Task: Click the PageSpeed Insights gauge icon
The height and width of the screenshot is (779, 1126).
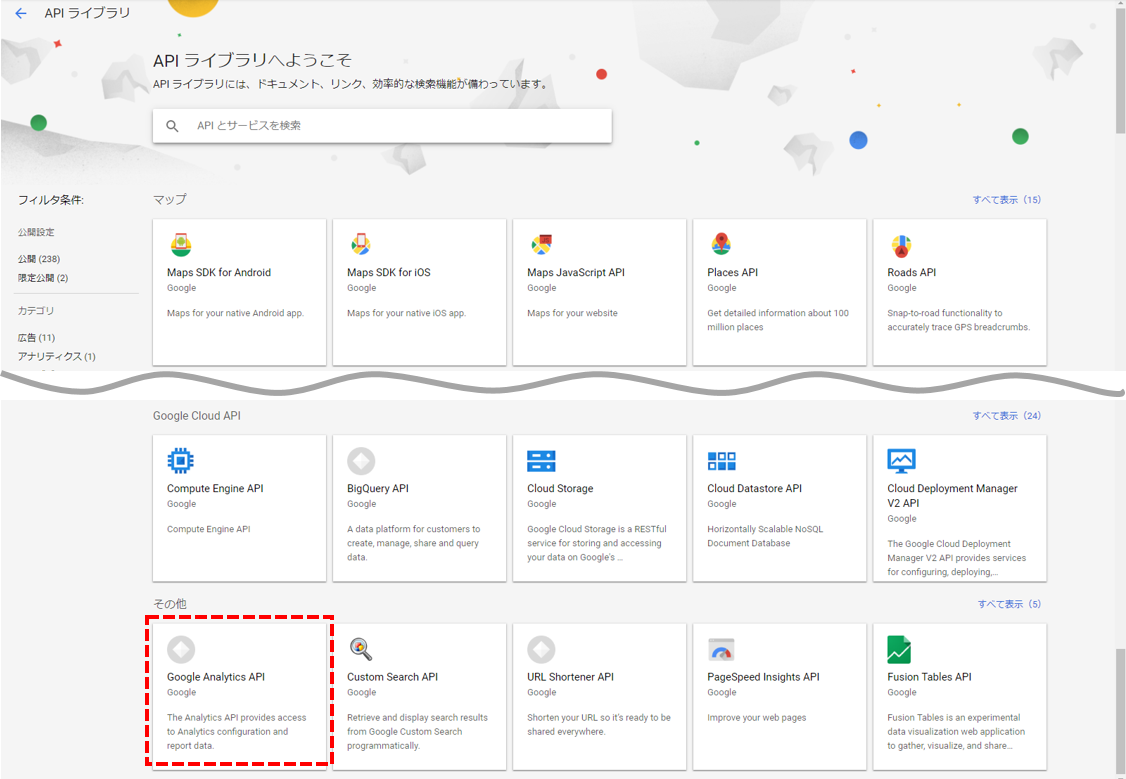Action: 721,649
